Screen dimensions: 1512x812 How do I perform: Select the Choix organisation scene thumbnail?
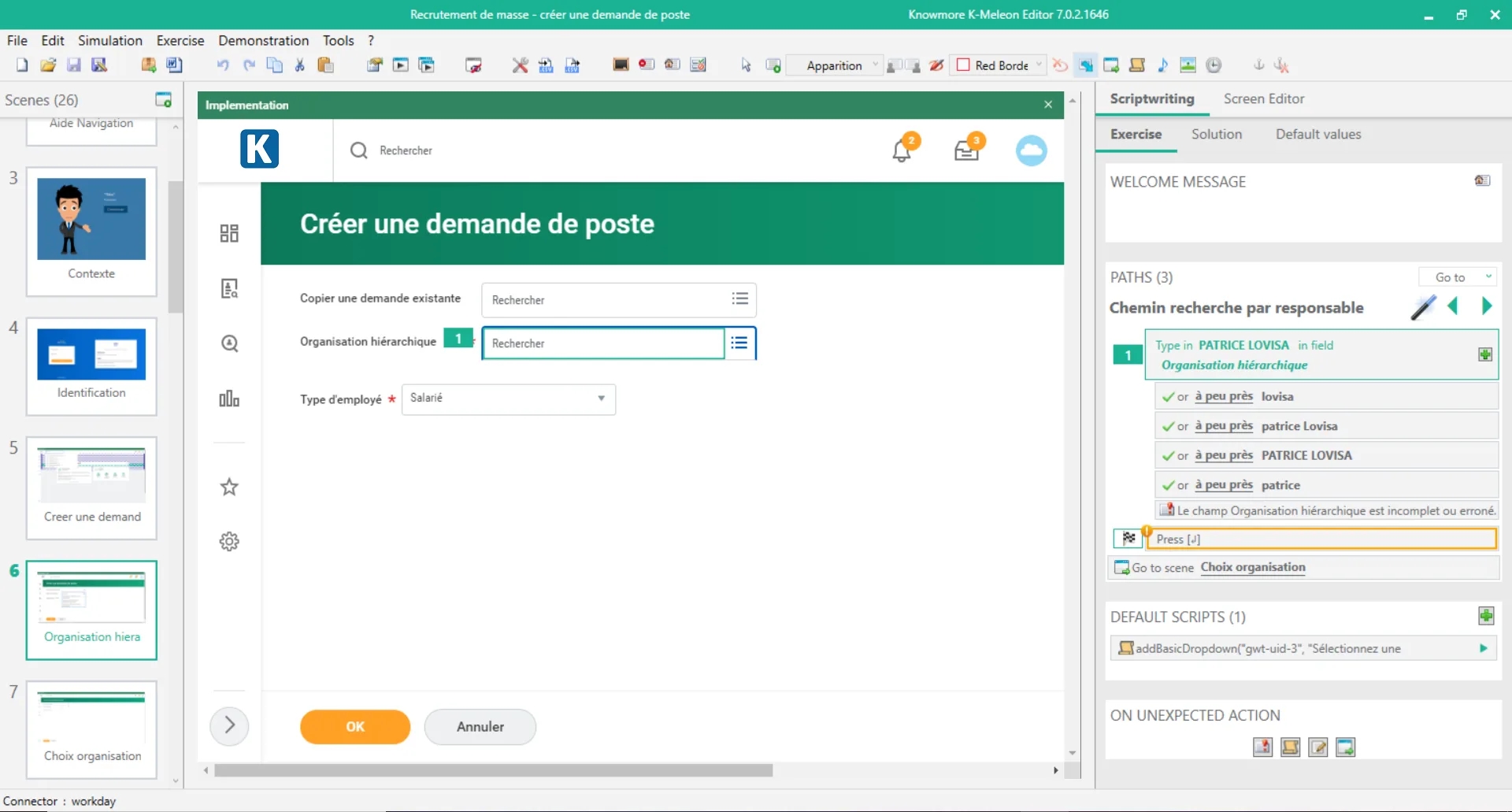pos(91,729)
